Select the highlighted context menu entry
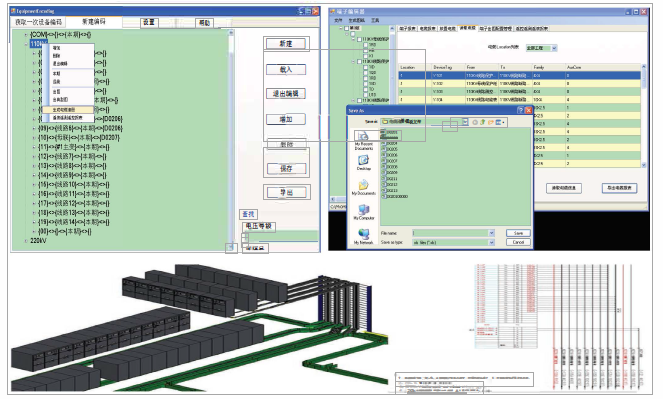Viewport: 663px width, 399px height. click(68, 109)
